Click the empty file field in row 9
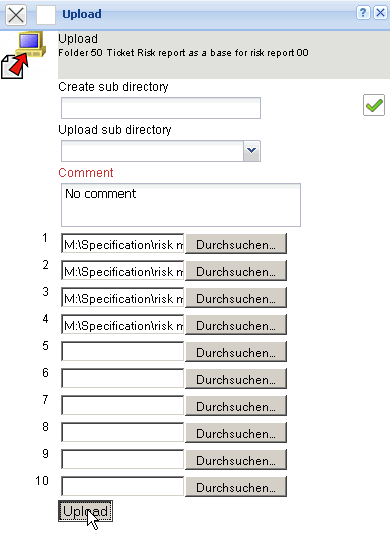Image resolution: width=390 pixels, height=548 pixels. point(123,460)
